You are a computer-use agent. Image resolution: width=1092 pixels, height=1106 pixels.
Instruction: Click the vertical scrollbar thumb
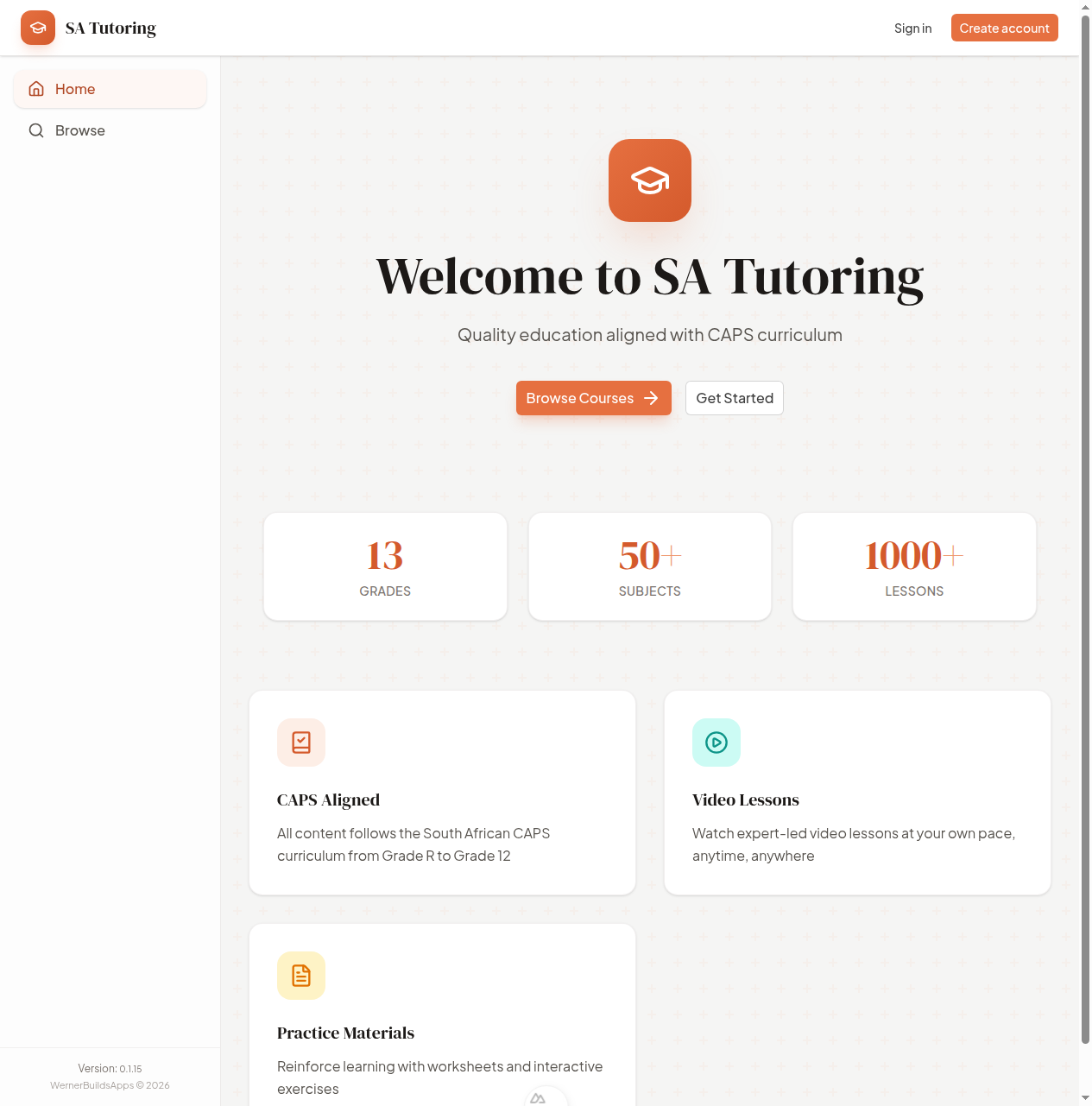pyautogui.click(x=1085, y=531)
